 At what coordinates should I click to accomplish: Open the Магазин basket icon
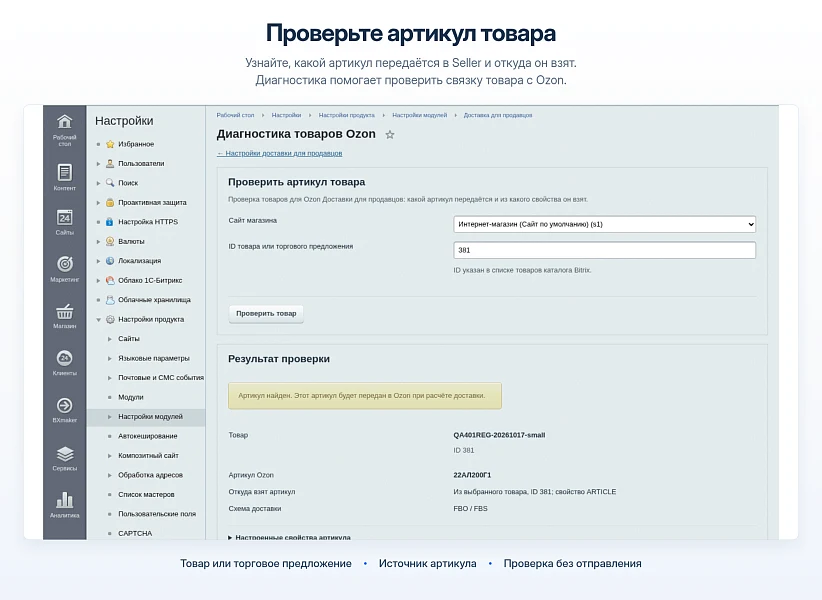click(64, 311)
